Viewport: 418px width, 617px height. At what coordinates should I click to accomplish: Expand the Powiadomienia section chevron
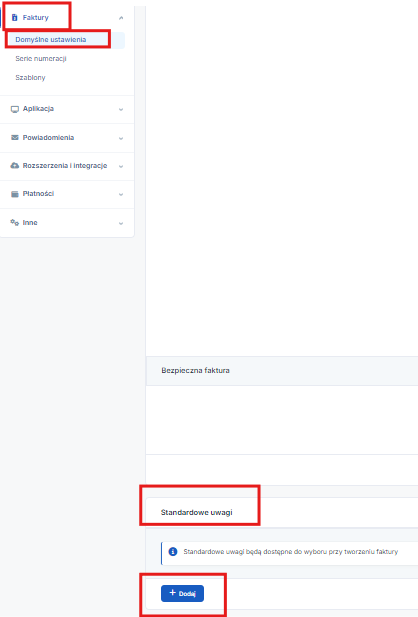(121, 138)
